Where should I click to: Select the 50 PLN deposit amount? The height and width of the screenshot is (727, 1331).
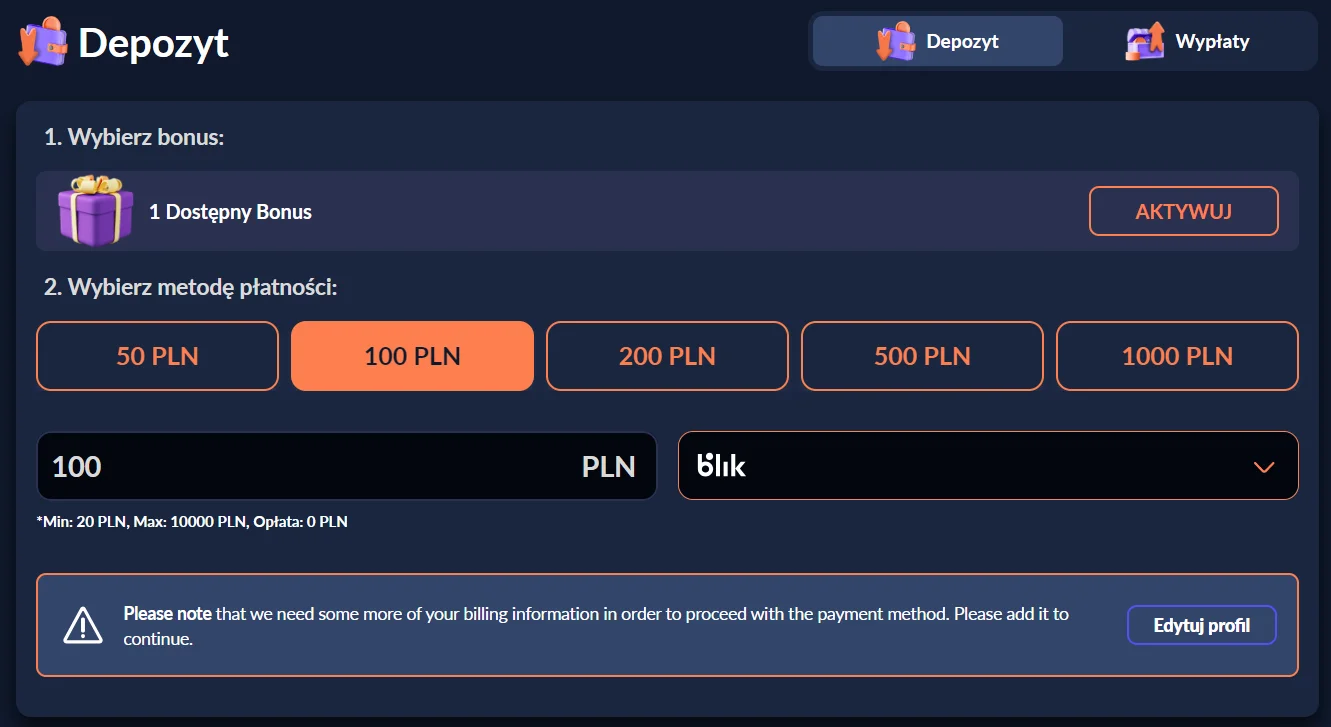157,355
